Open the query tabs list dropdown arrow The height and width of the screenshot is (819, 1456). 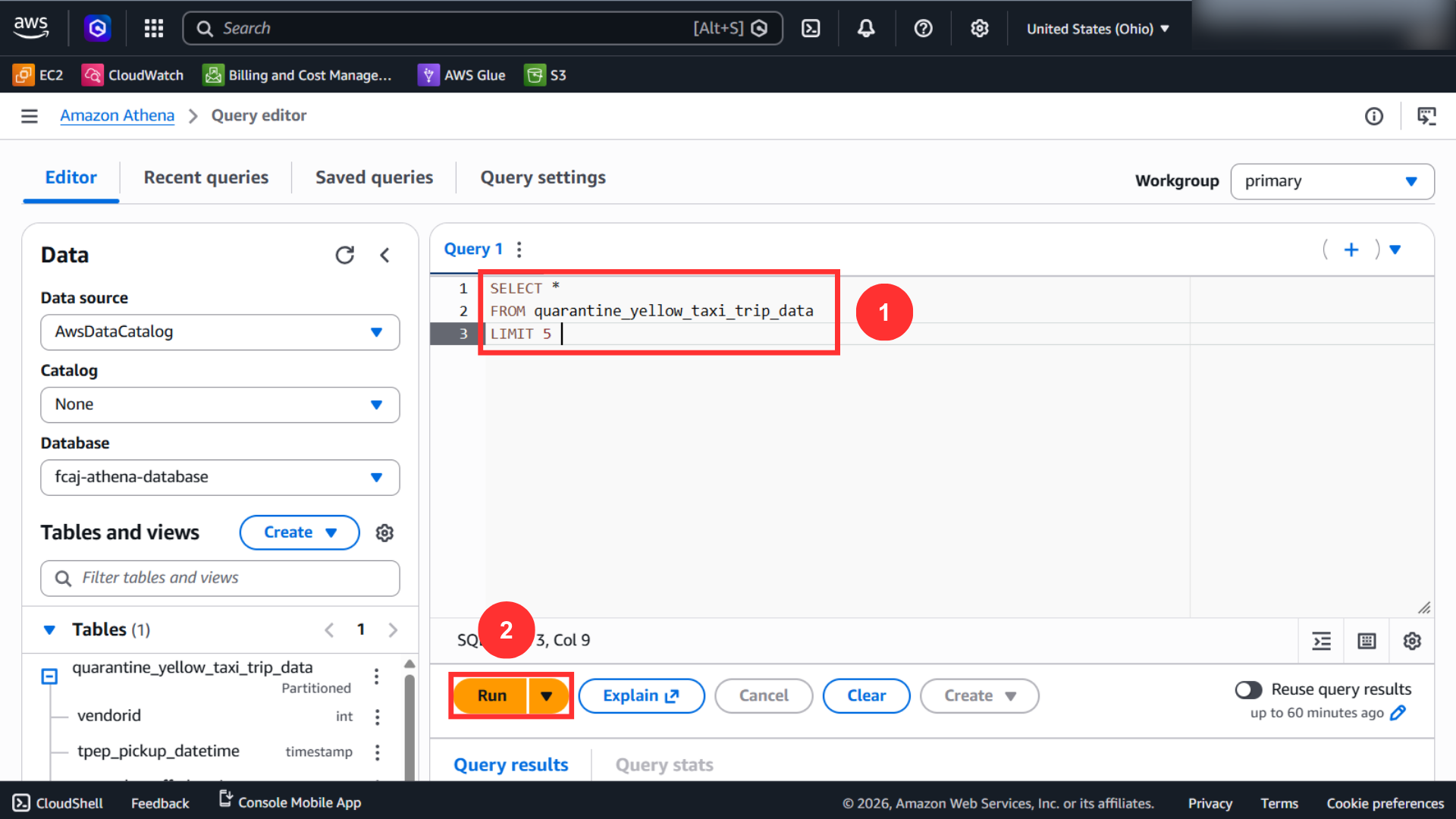[x=1395, y=249]
